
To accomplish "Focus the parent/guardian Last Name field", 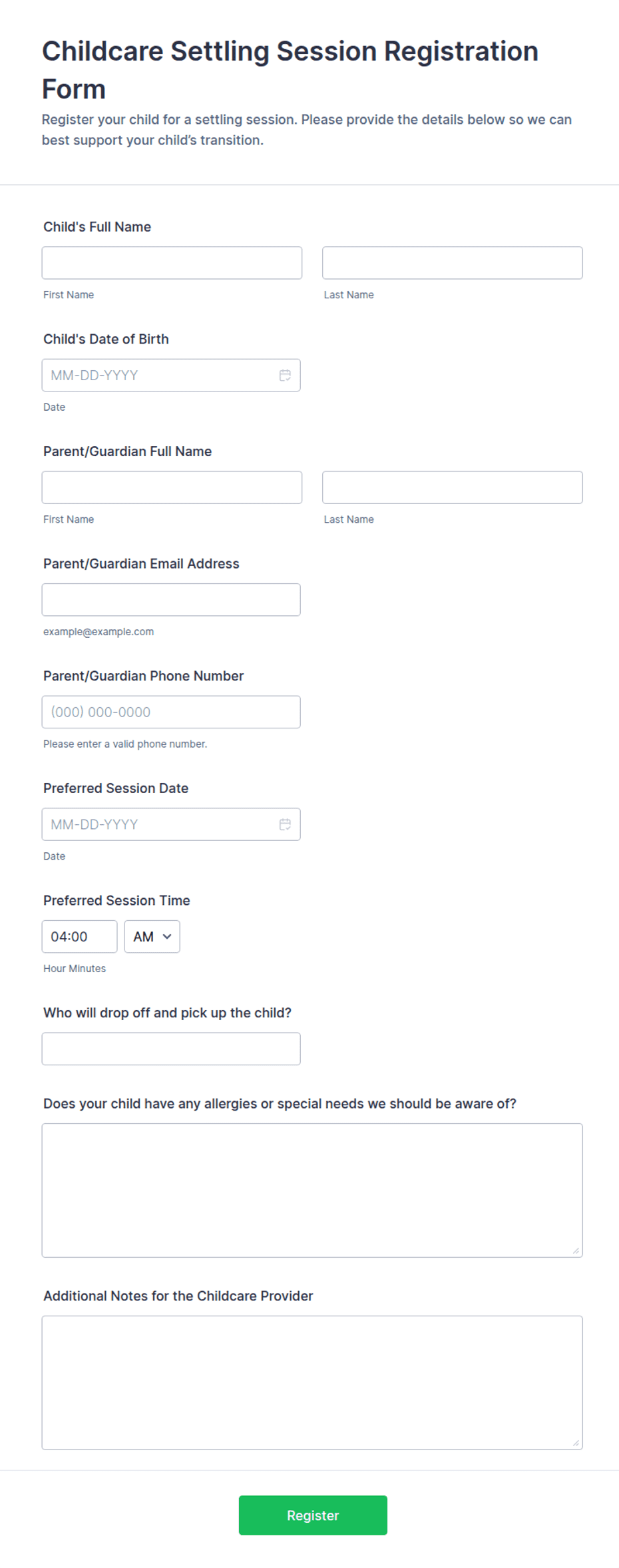I will tap(453, 487).
